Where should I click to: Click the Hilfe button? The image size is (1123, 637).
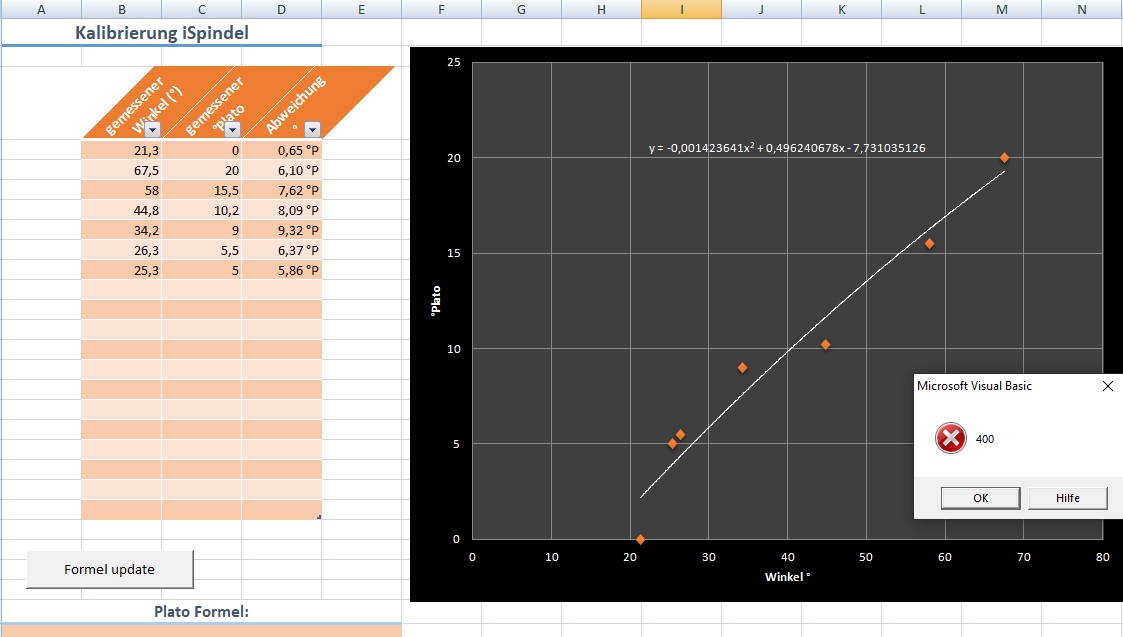(1067, 498)
